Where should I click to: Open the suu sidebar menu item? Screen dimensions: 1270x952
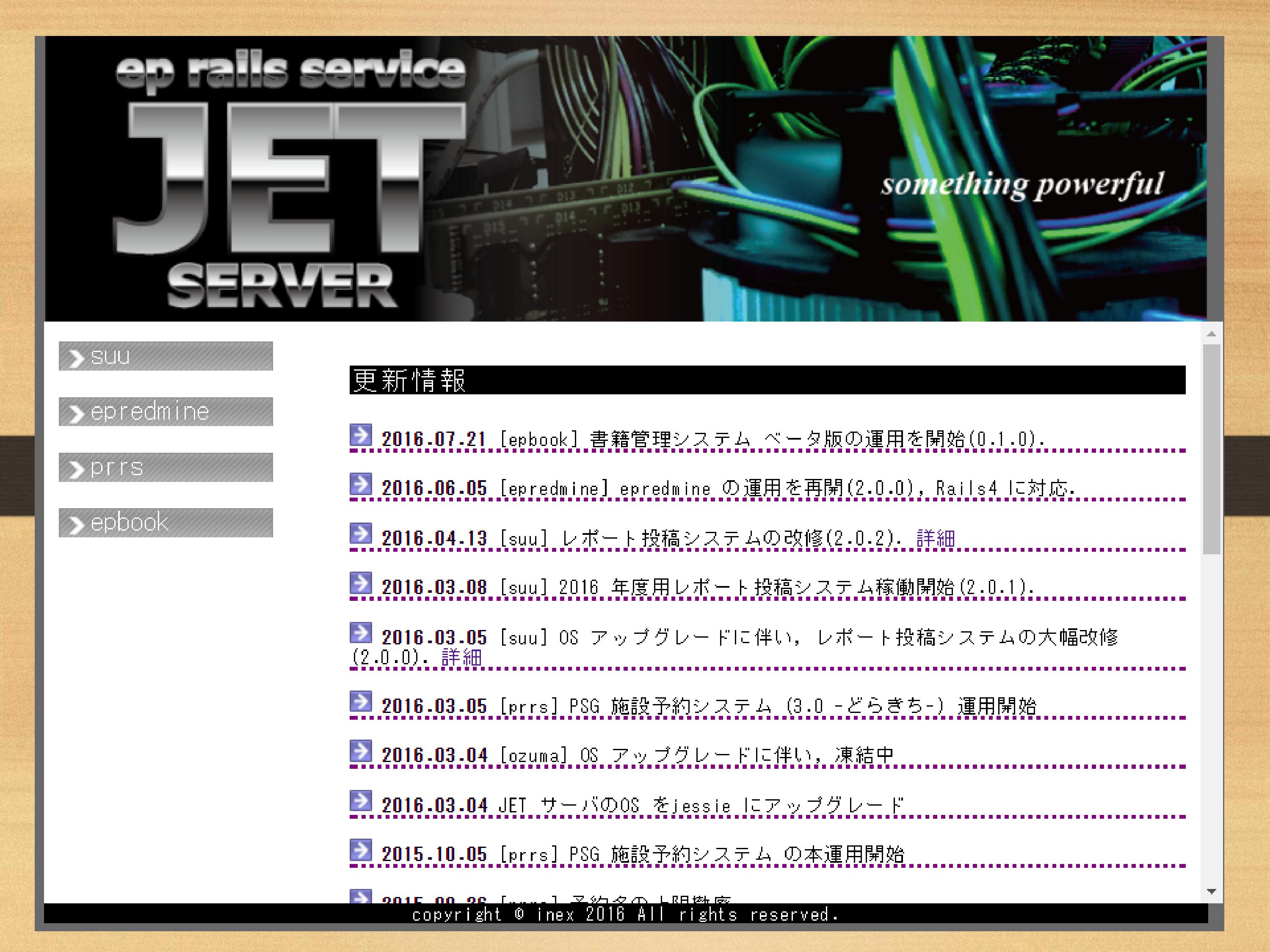(x=166, y=356)
